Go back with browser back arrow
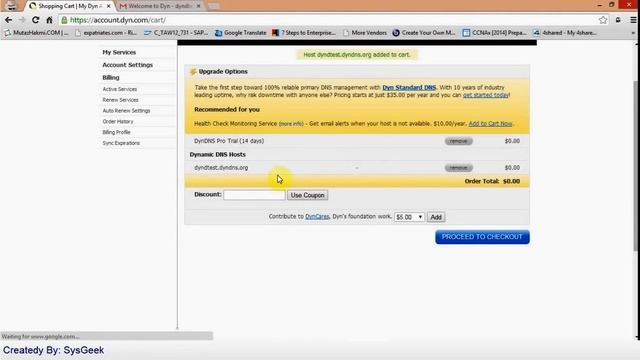 (9, 20)
